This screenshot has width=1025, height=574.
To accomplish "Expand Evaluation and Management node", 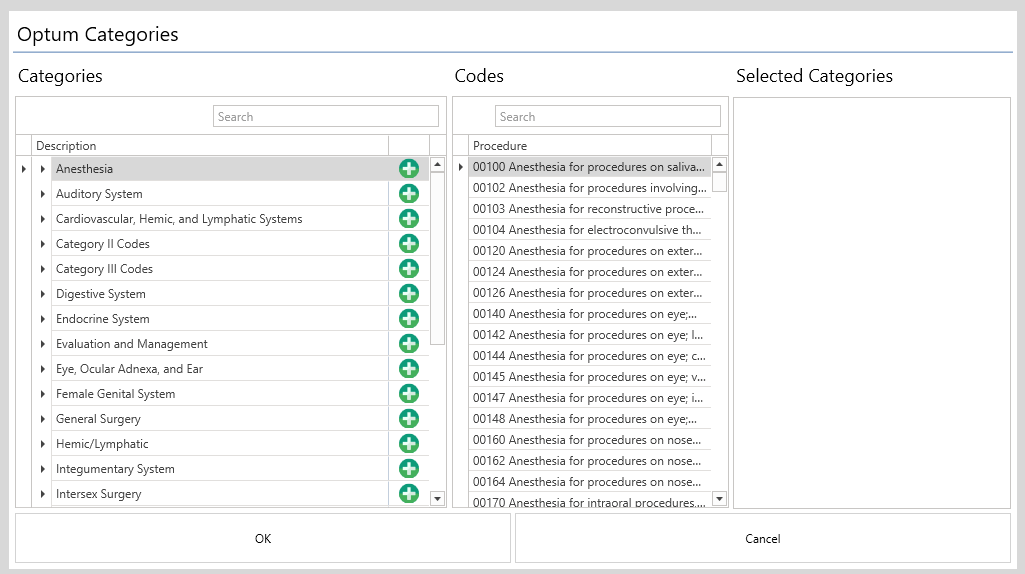I will tap(42, 344).
